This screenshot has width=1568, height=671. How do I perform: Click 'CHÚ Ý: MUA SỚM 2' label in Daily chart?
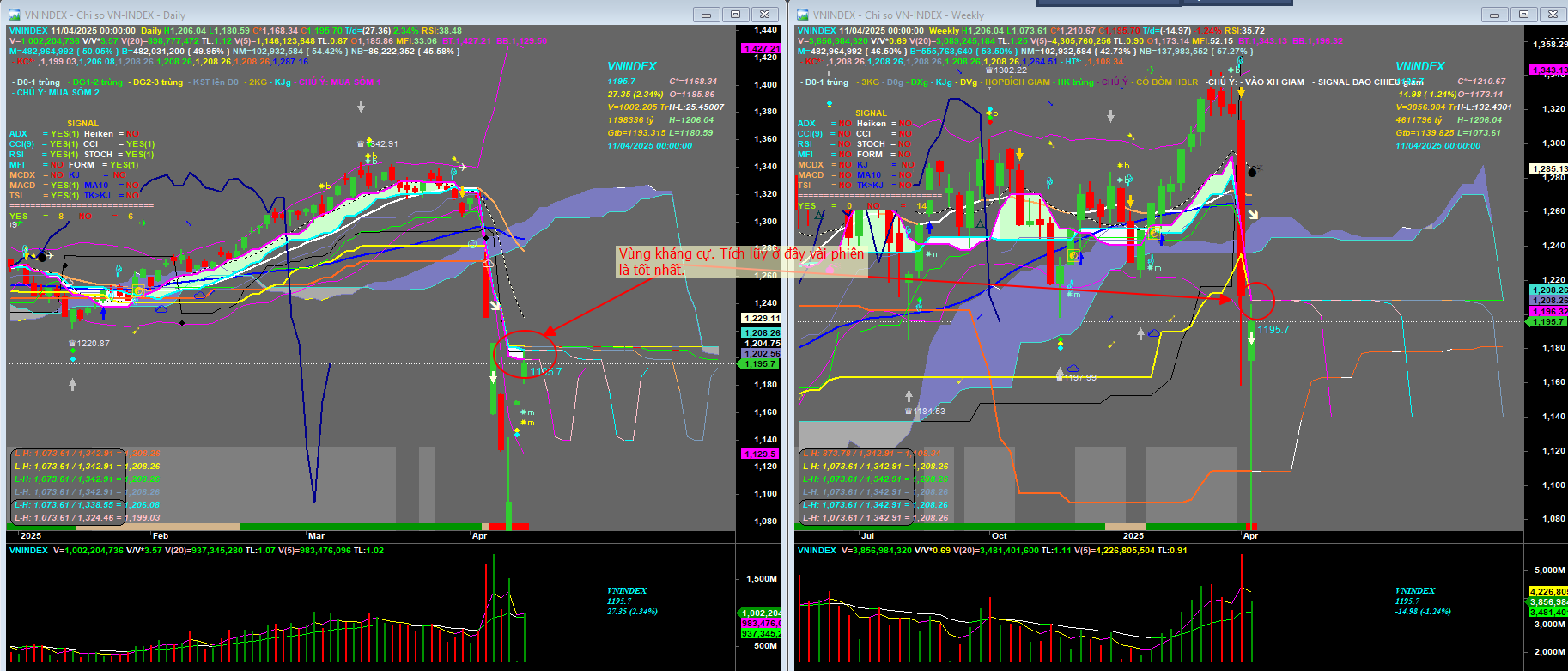click(58, 93)
